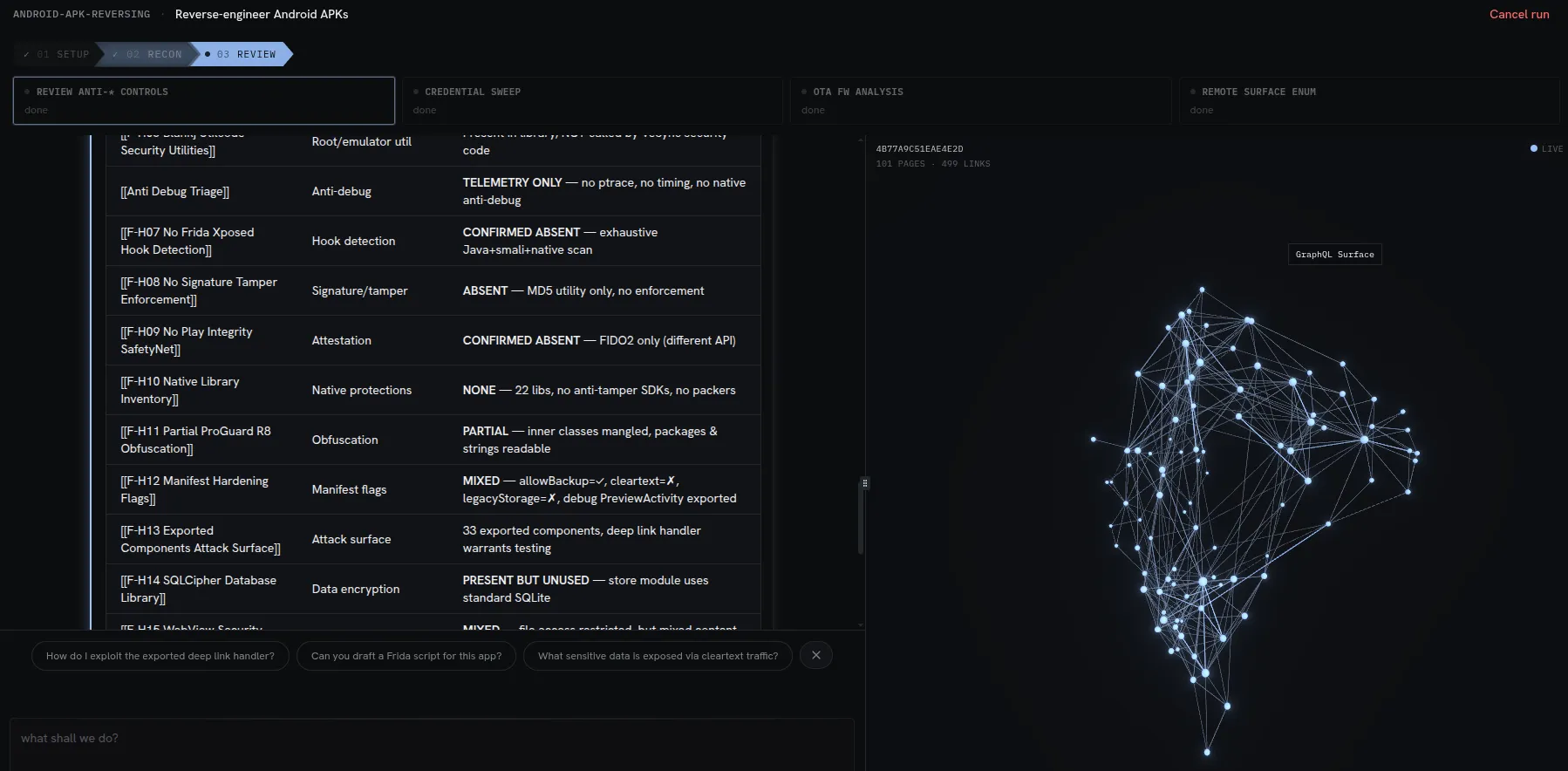
Task: Open the F-H07 No Frida Xposed Hook Detection entry
Action: (187, 241)
